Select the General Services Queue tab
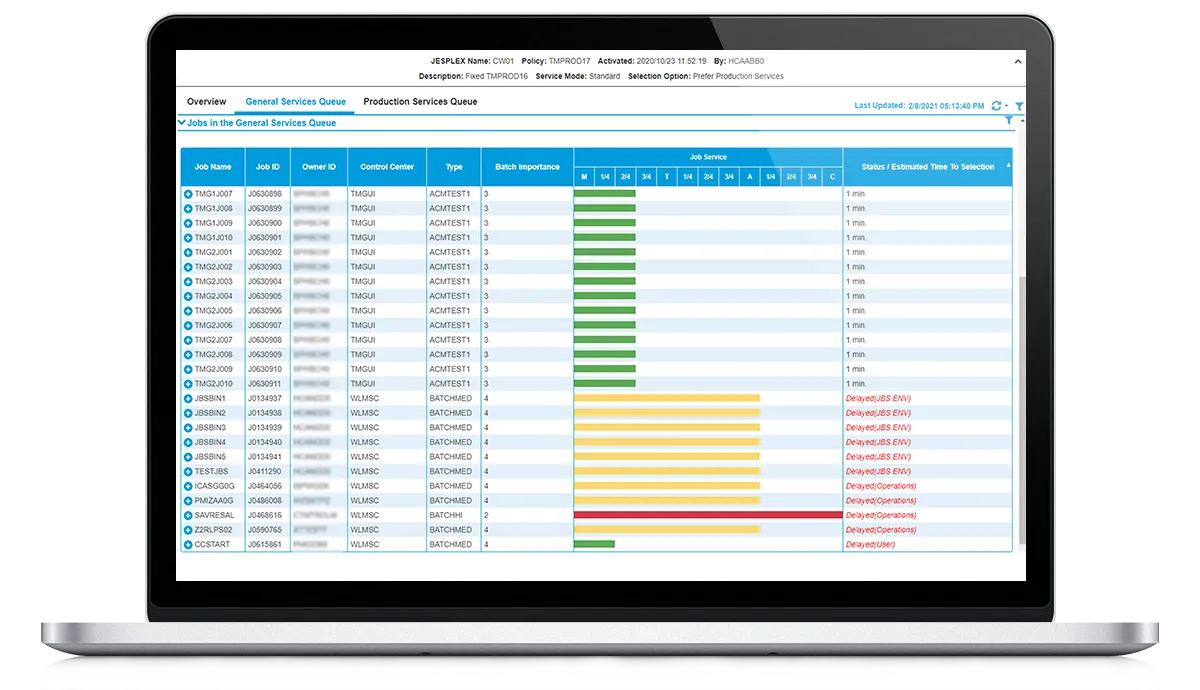The image size is (1200, 690). [x=296, y=102]
